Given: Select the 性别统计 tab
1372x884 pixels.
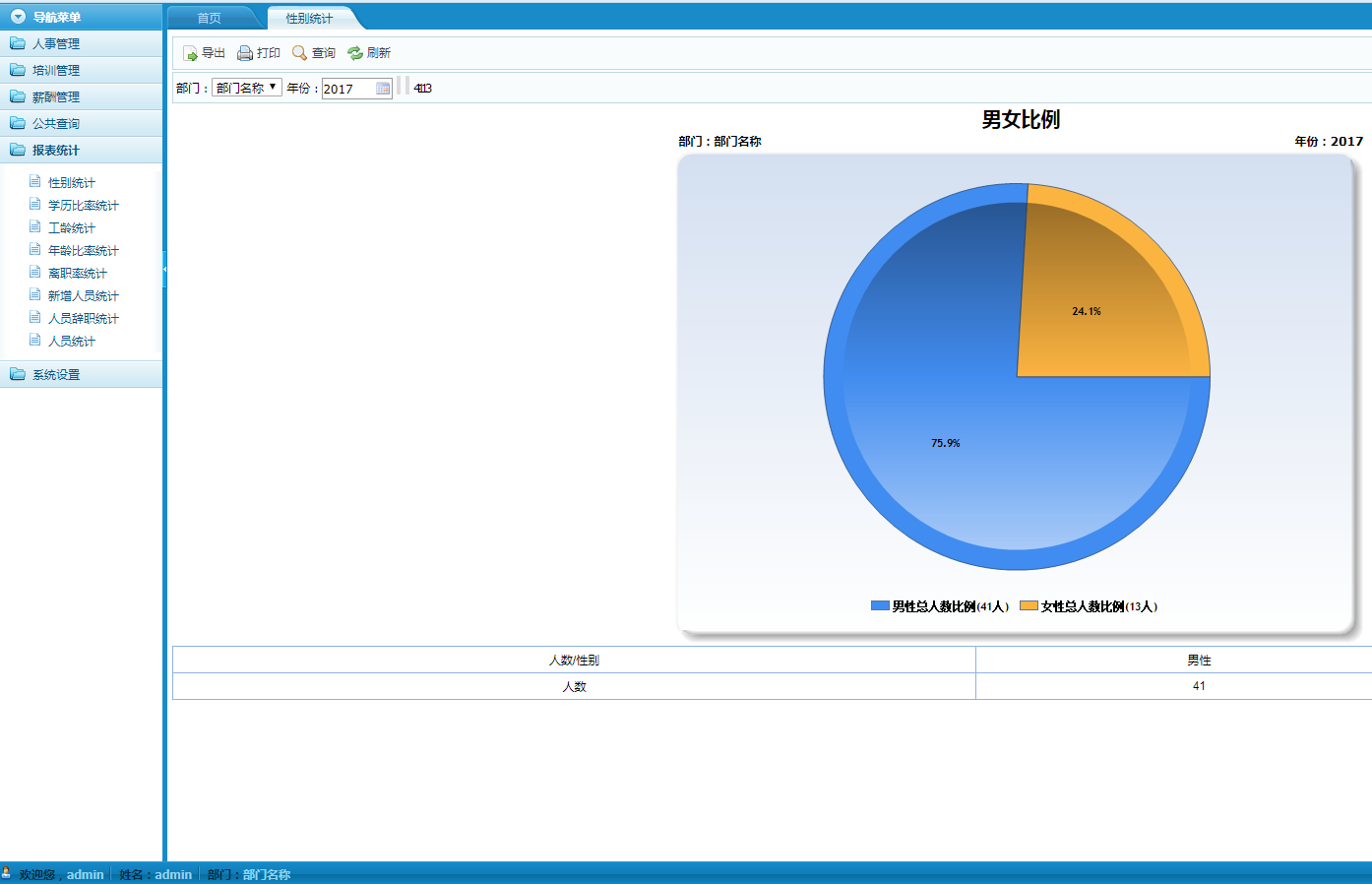Looking at the screenshot, I should tap(309, 18).
